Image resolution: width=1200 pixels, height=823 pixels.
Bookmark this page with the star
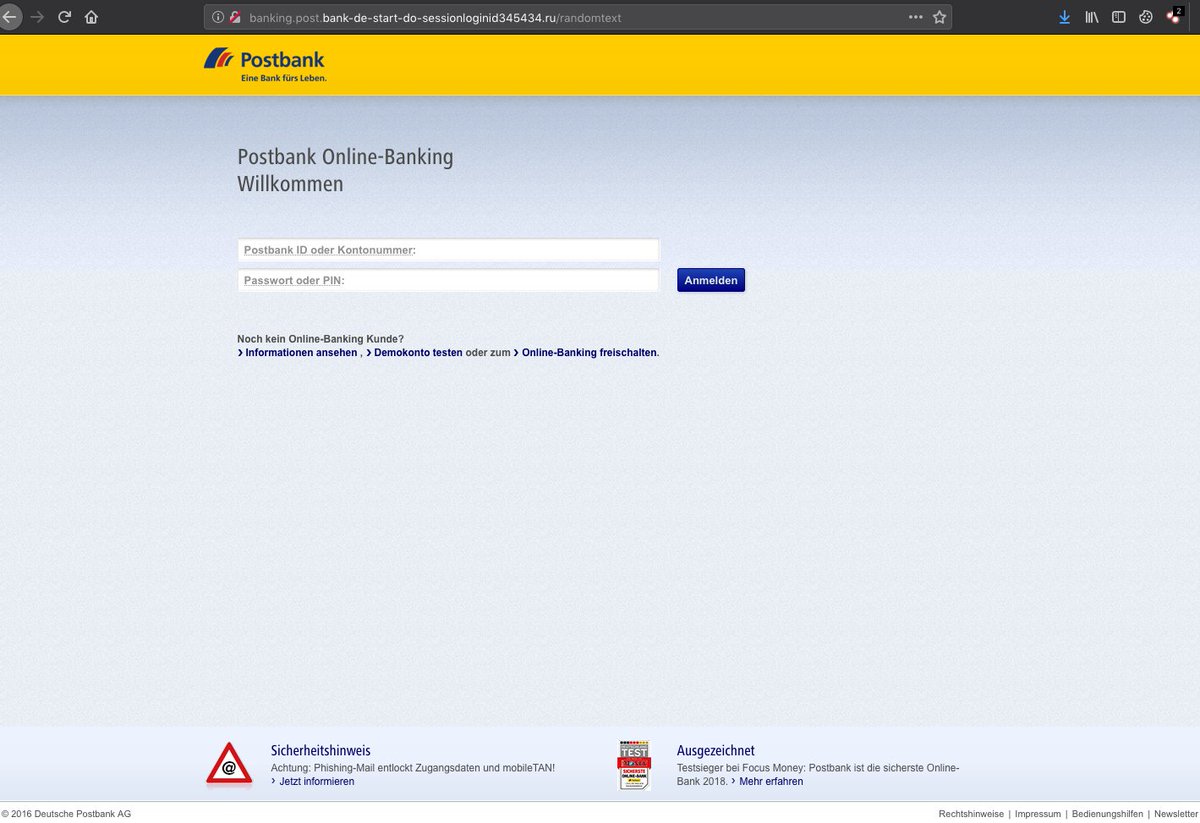click(939, 17)
